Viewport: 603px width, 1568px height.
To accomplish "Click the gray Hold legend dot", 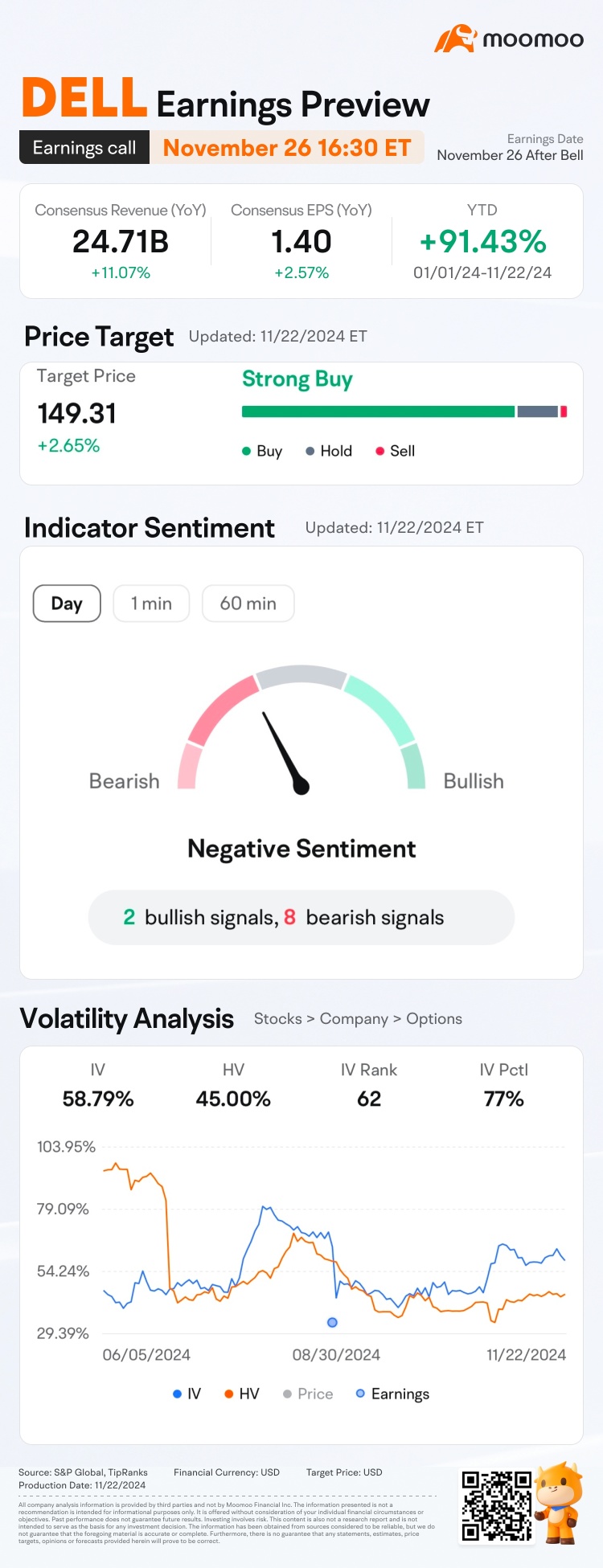I will coord(310,452).
